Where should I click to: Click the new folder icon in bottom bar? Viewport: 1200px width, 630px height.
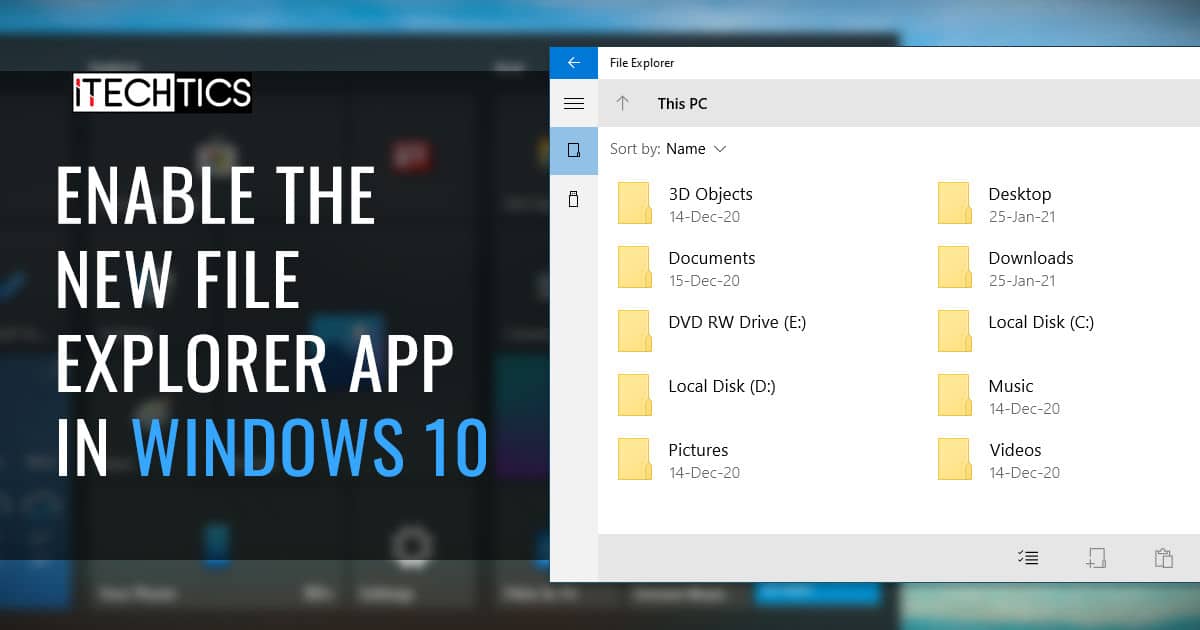pyautogui.click(x=1096, y=558)
